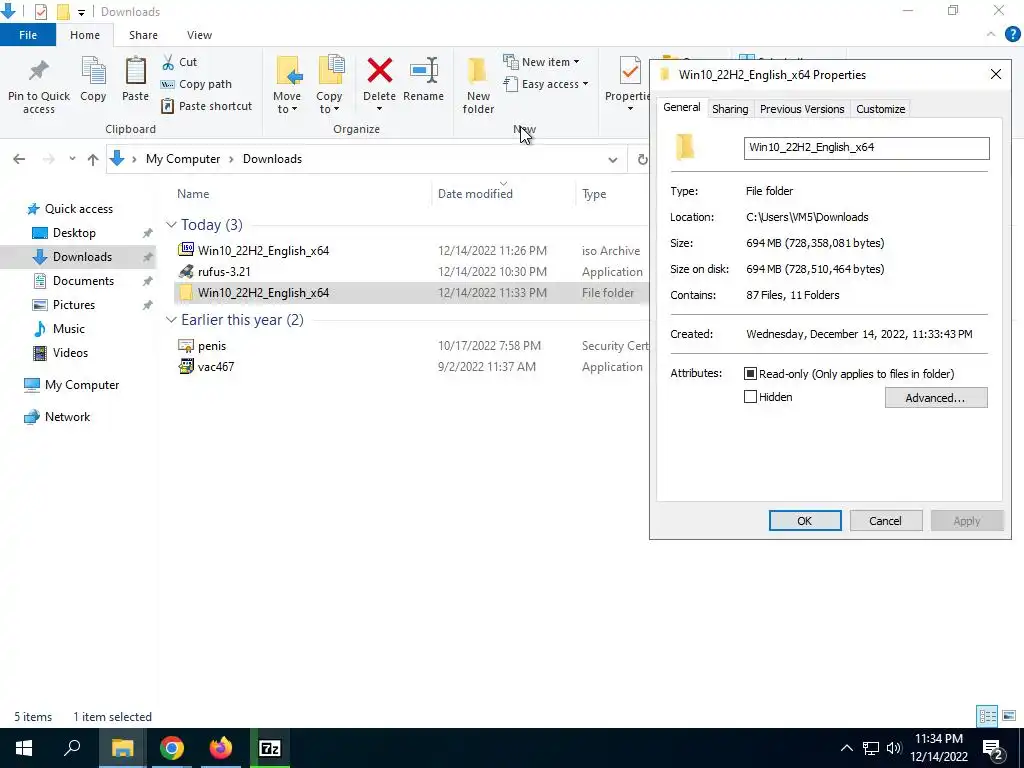Open Google Chrome from taskbar

[172, 748]
